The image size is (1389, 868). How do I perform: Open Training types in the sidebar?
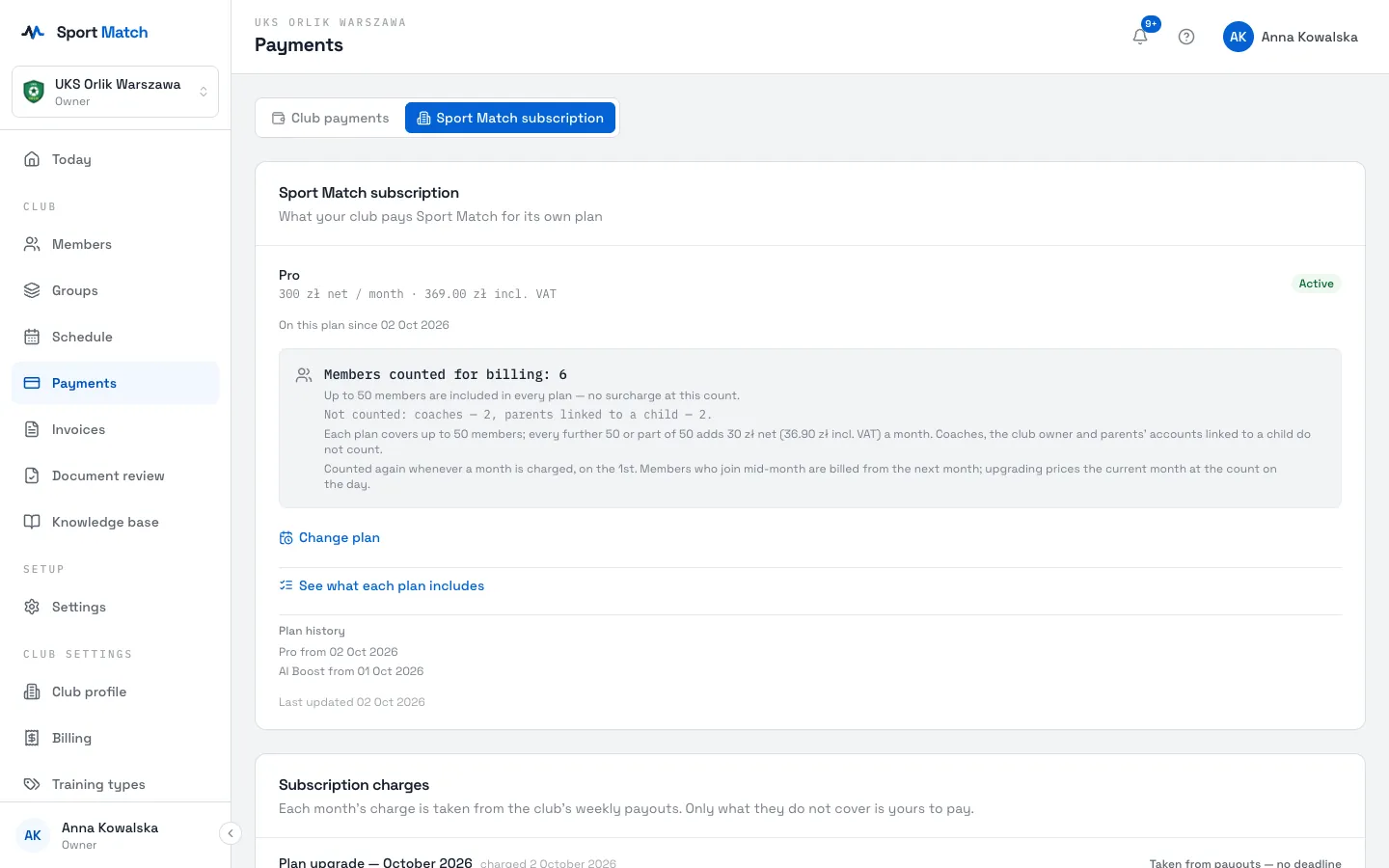[115, 784]
